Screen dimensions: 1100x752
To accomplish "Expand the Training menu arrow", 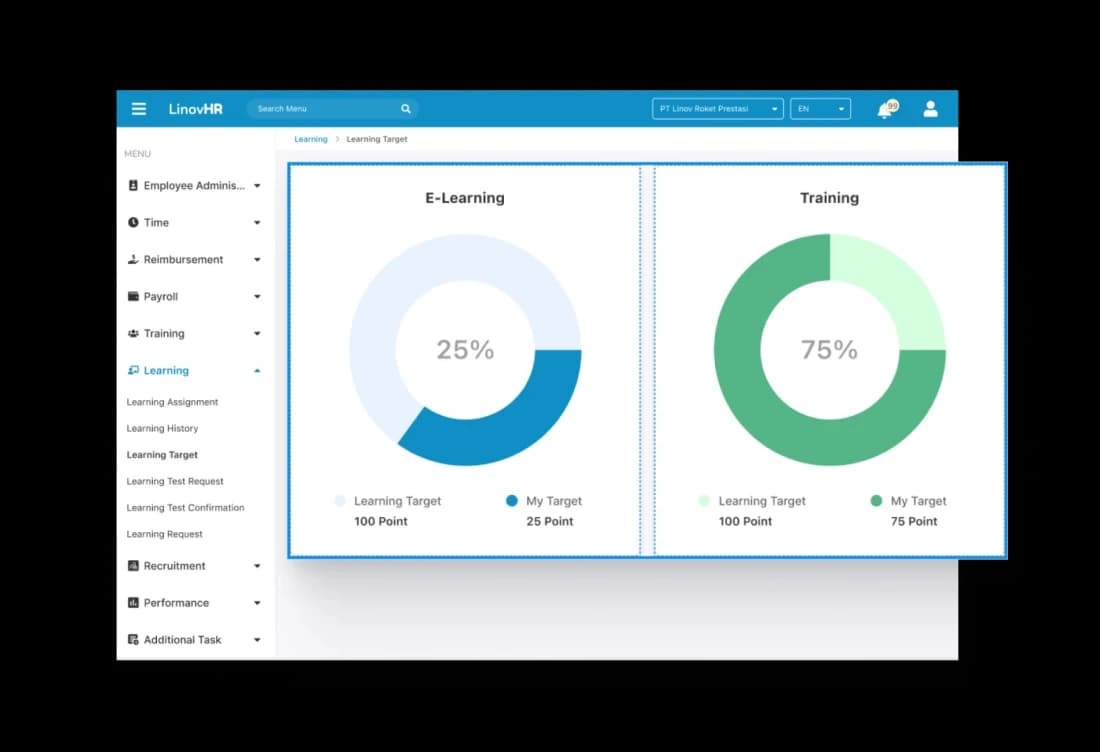I will click(257, 333).
